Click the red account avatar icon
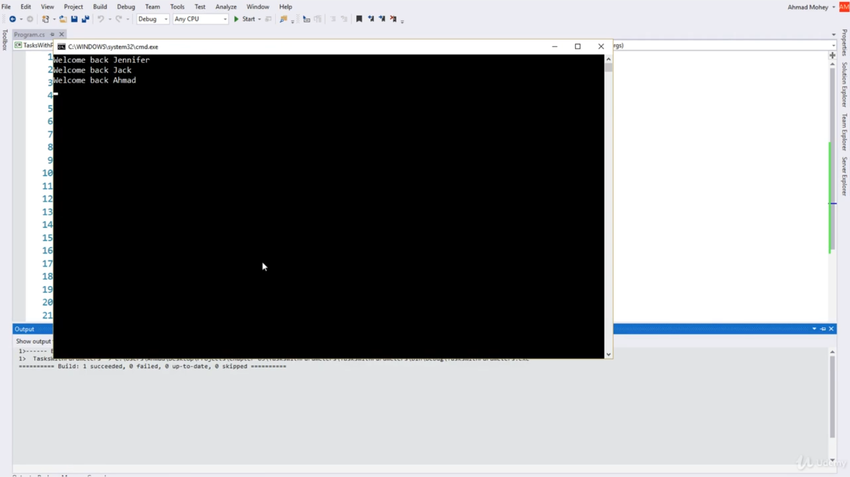Viewport: 850px width, 477px height. [x=844, y=7]
